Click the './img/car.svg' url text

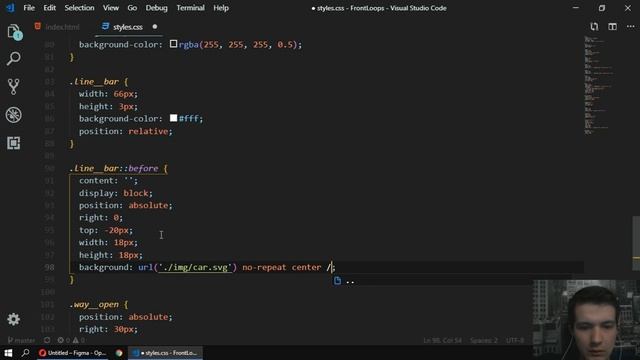[x=196, y=267]
